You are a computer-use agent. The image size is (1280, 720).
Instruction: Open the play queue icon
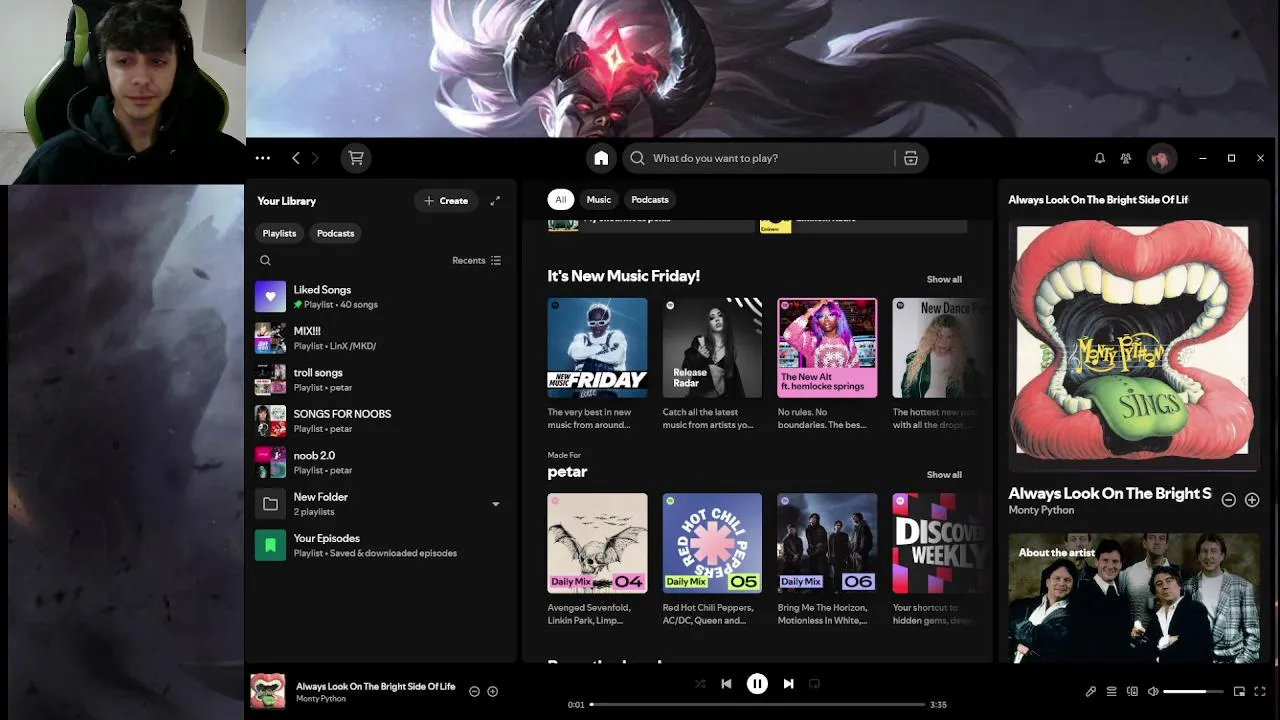pyautogui.click(x=1111, y=691)
